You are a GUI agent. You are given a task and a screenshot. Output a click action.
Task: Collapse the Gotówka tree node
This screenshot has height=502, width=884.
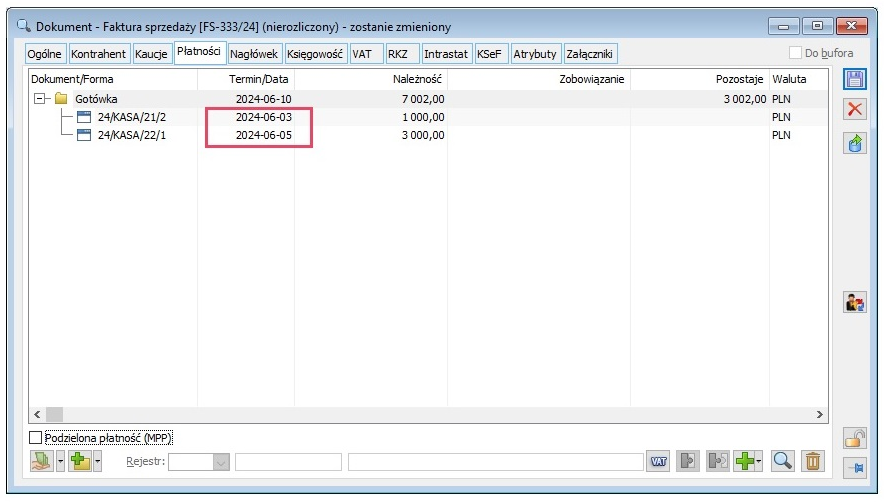(x=39, y=99)
